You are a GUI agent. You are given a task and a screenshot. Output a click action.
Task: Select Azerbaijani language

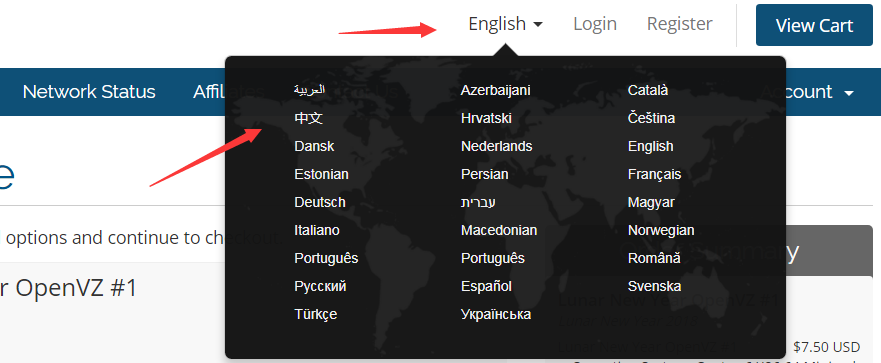pyautogui.click(x=496, y=90)
